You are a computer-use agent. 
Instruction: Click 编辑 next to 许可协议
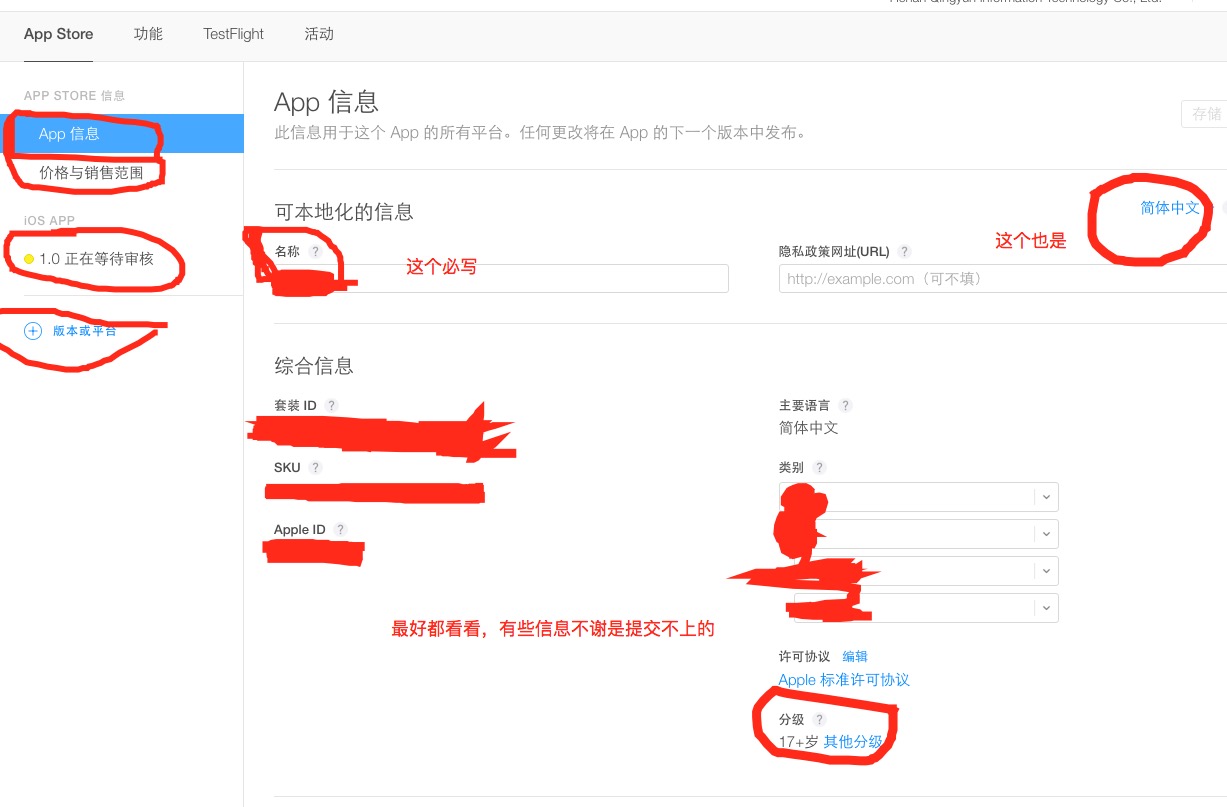(855, 657)
